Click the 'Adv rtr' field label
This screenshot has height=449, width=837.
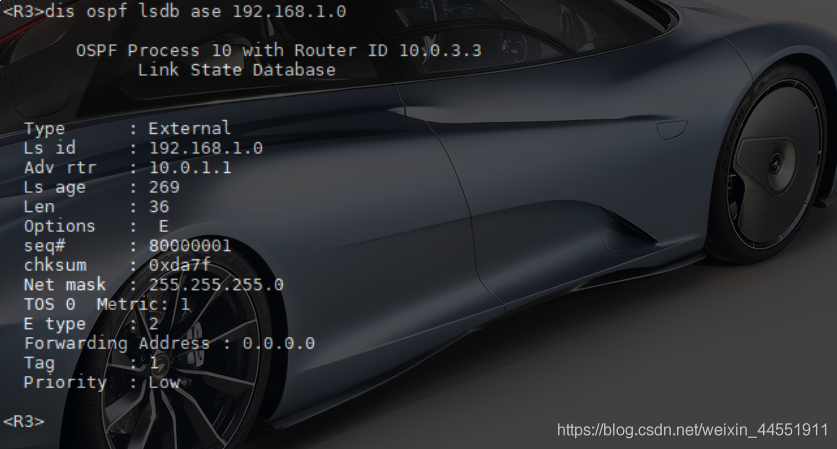(x=60, y=168)
